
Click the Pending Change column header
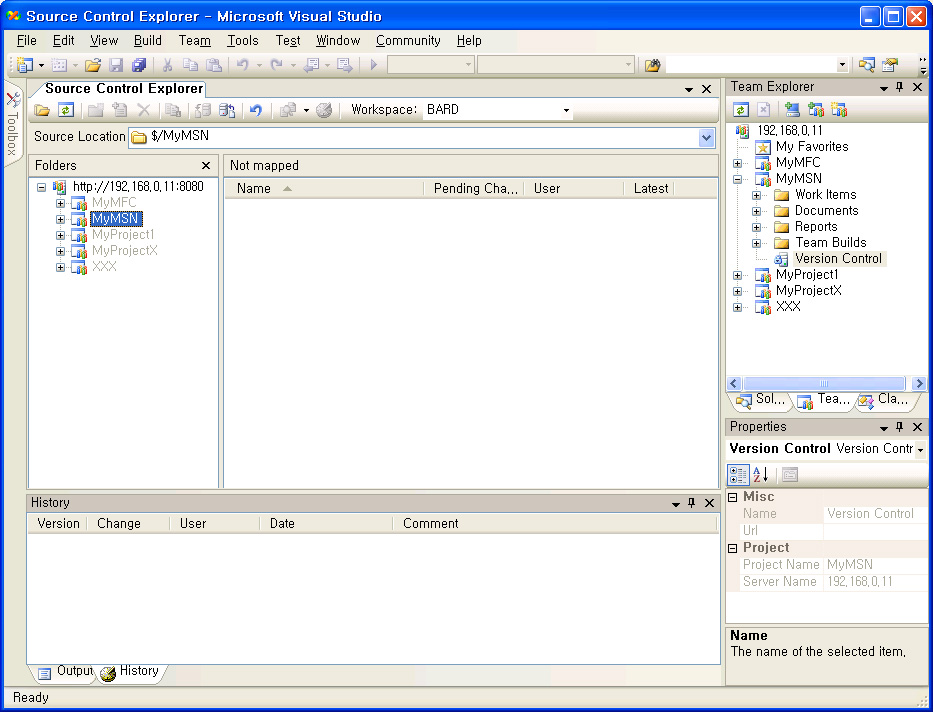(474, 189)
